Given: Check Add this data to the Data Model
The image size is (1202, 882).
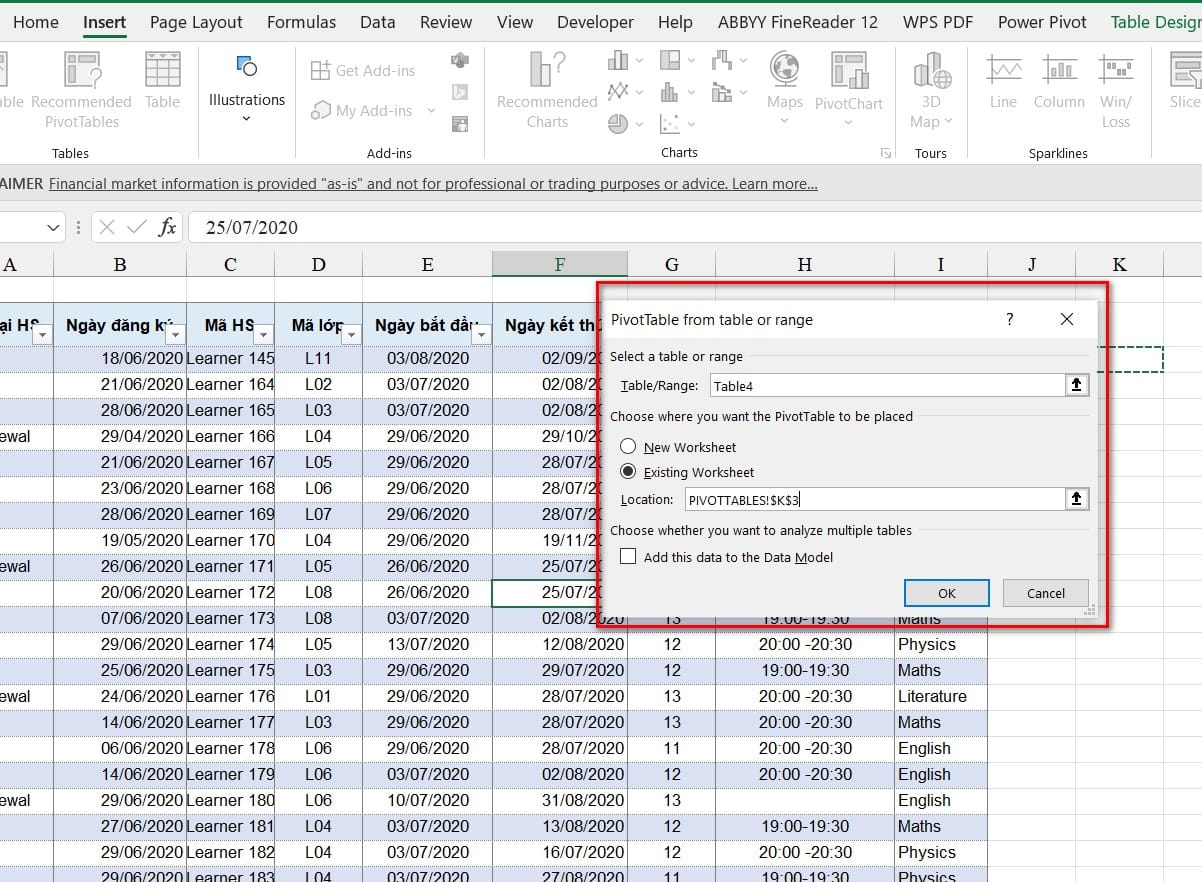Looking at the screenshot, I should [628, 557].
